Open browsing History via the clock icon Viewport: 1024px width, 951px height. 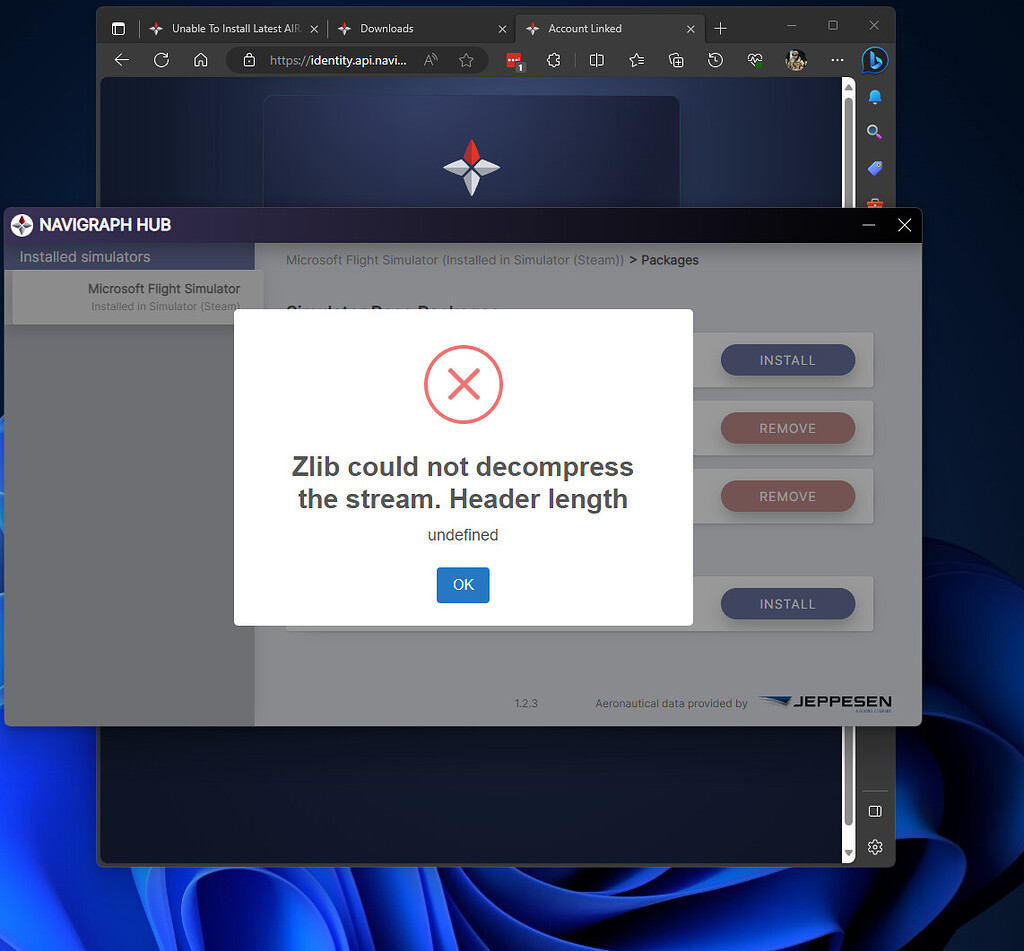(x=715, y=60)
